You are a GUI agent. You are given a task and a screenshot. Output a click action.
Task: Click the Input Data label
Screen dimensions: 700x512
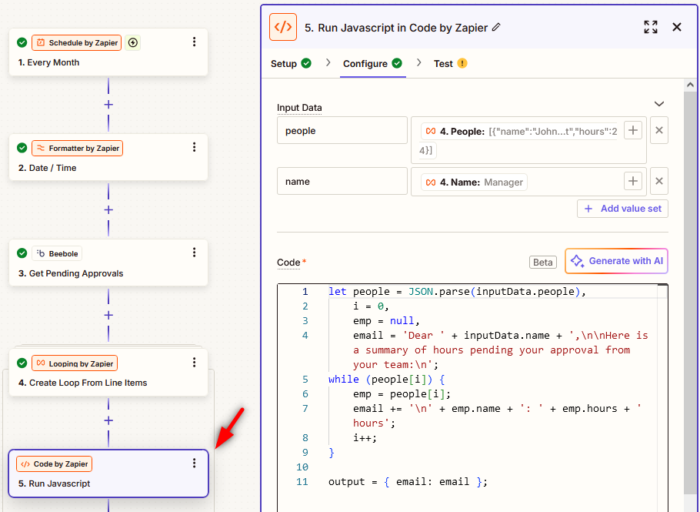point(299,108)
